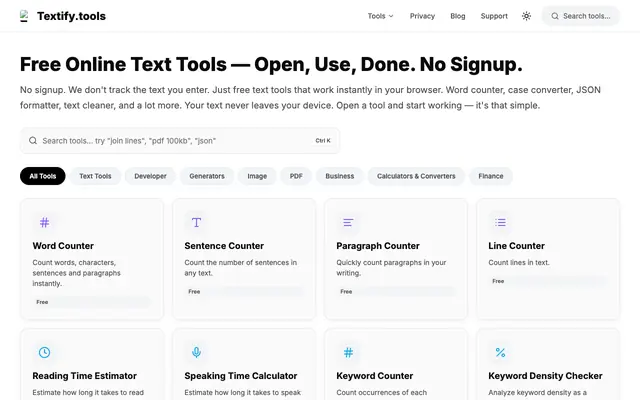This screenshot has height=400, width=640.
Task: Open the Sentence Counter tool title
Action: tap(224, 246)
